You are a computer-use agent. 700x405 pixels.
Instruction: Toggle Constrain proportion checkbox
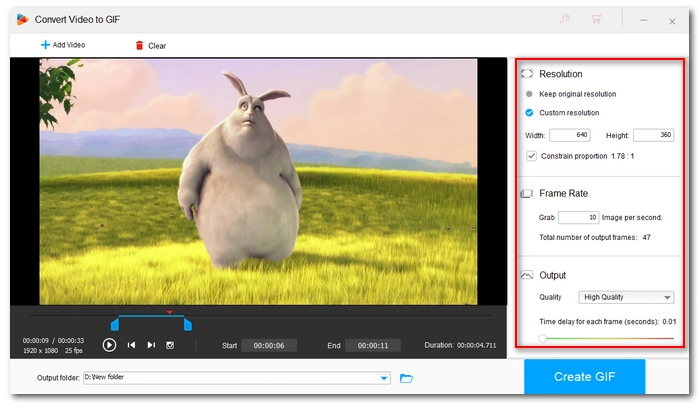[x=531, y=156]
